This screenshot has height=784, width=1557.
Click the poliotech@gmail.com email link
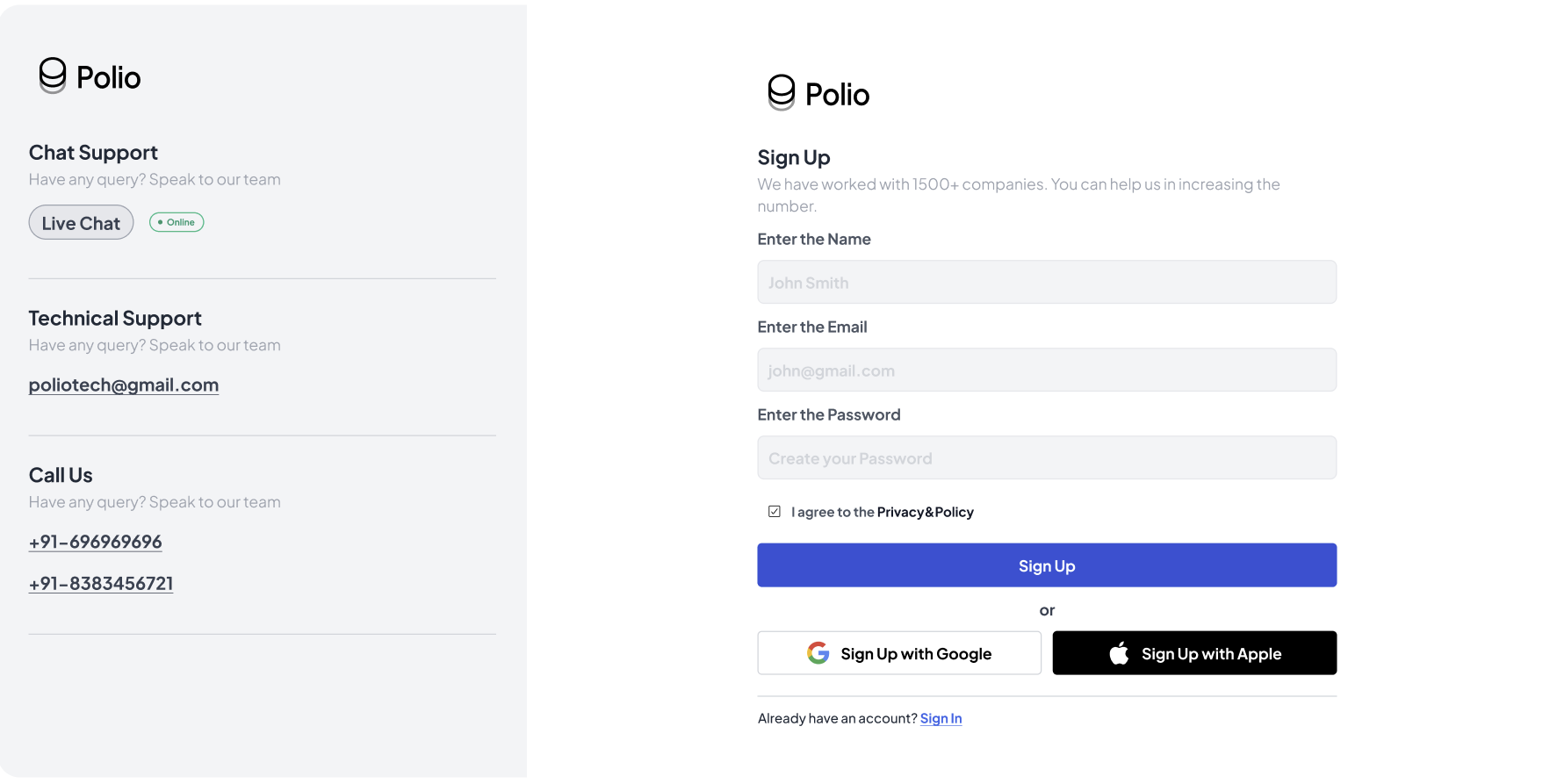point(124,385)
